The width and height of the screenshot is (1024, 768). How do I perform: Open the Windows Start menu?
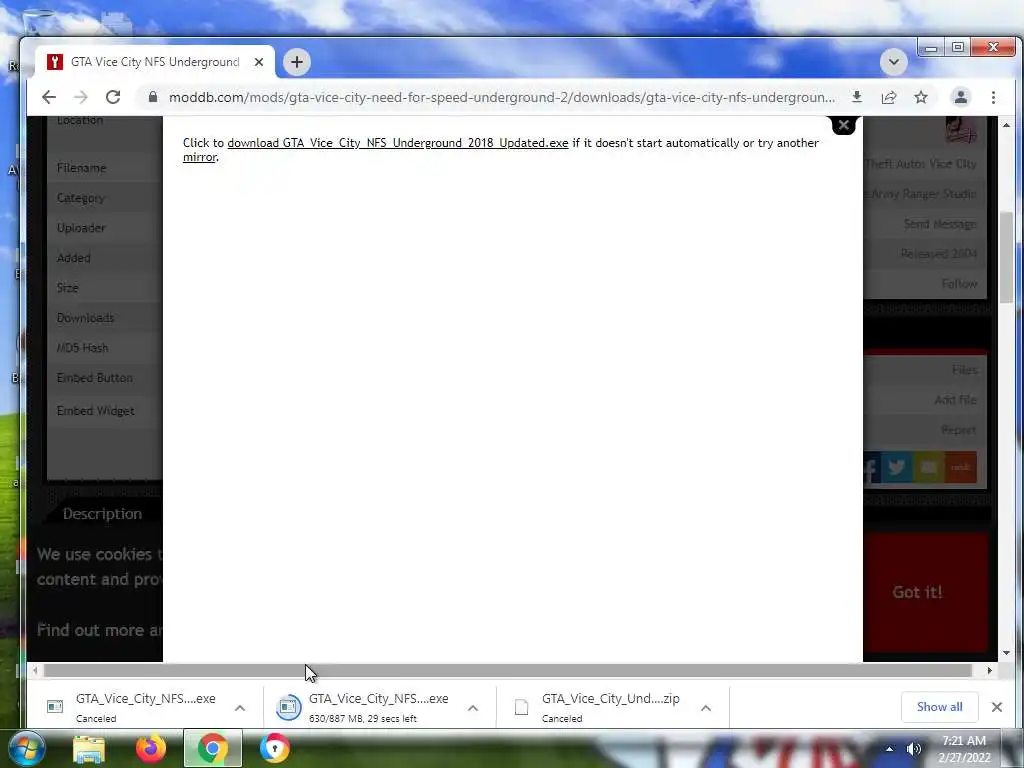coord(26,748)
